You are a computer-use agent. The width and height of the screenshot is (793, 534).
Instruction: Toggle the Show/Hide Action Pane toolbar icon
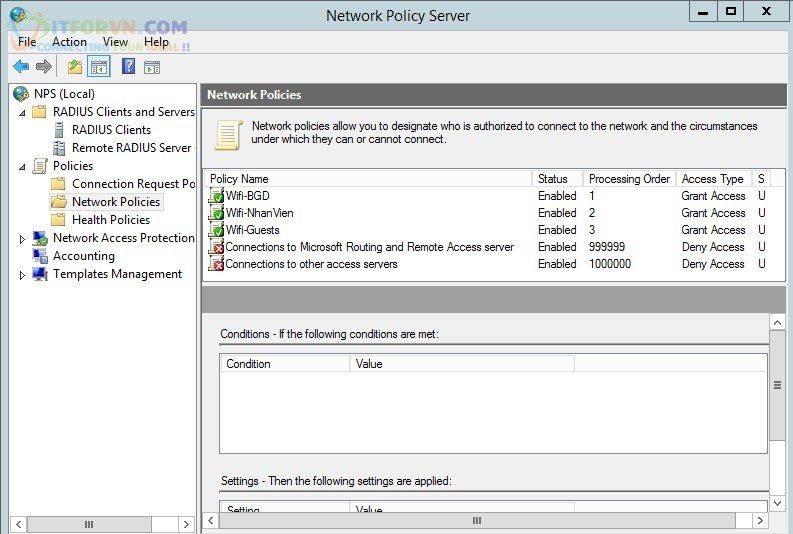[152, 67]
